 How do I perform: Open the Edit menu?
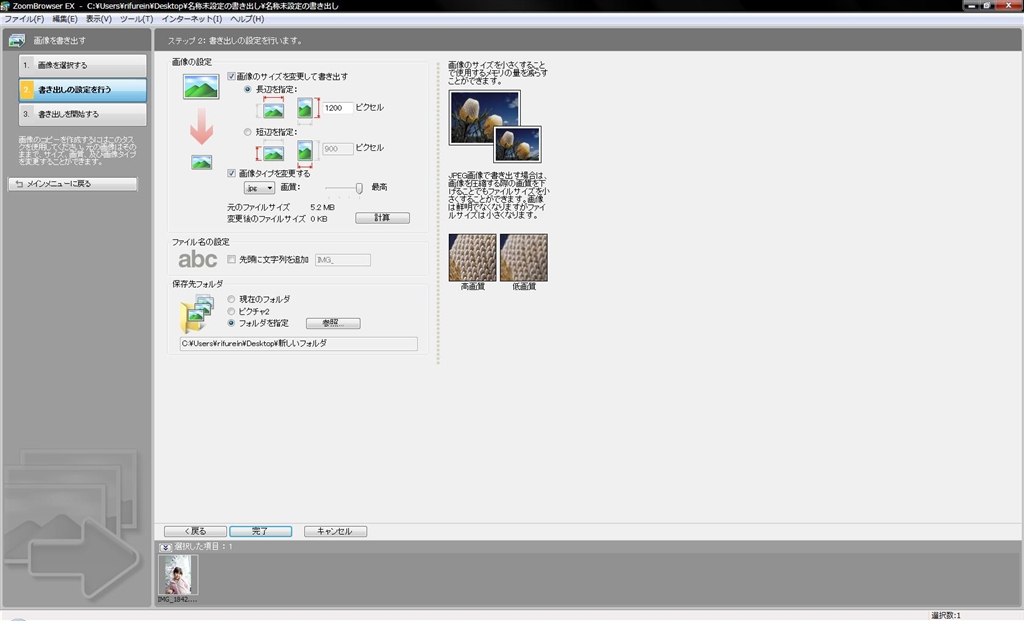(x=65, y=19)
